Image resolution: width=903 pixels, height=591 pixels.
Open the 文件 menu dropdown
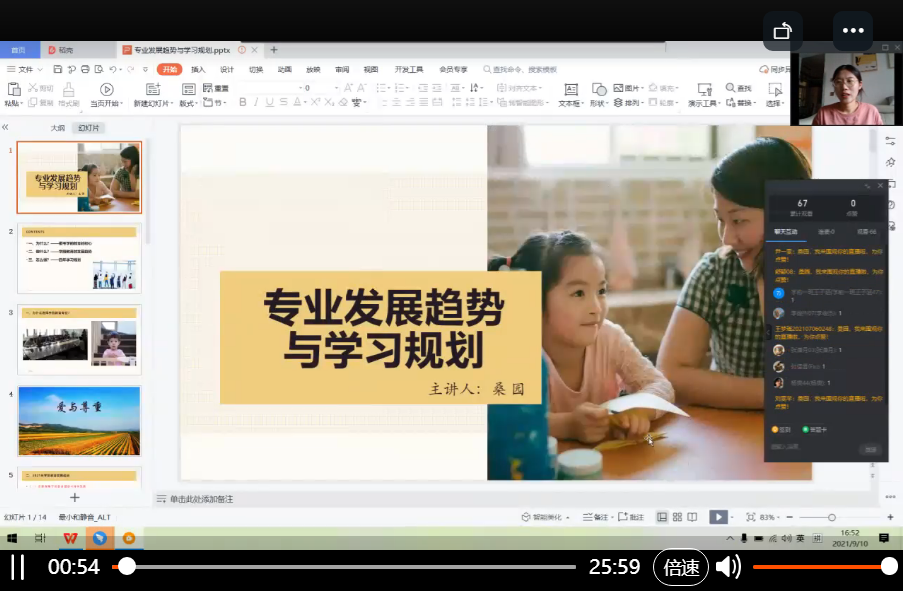[x=25, y=70]
